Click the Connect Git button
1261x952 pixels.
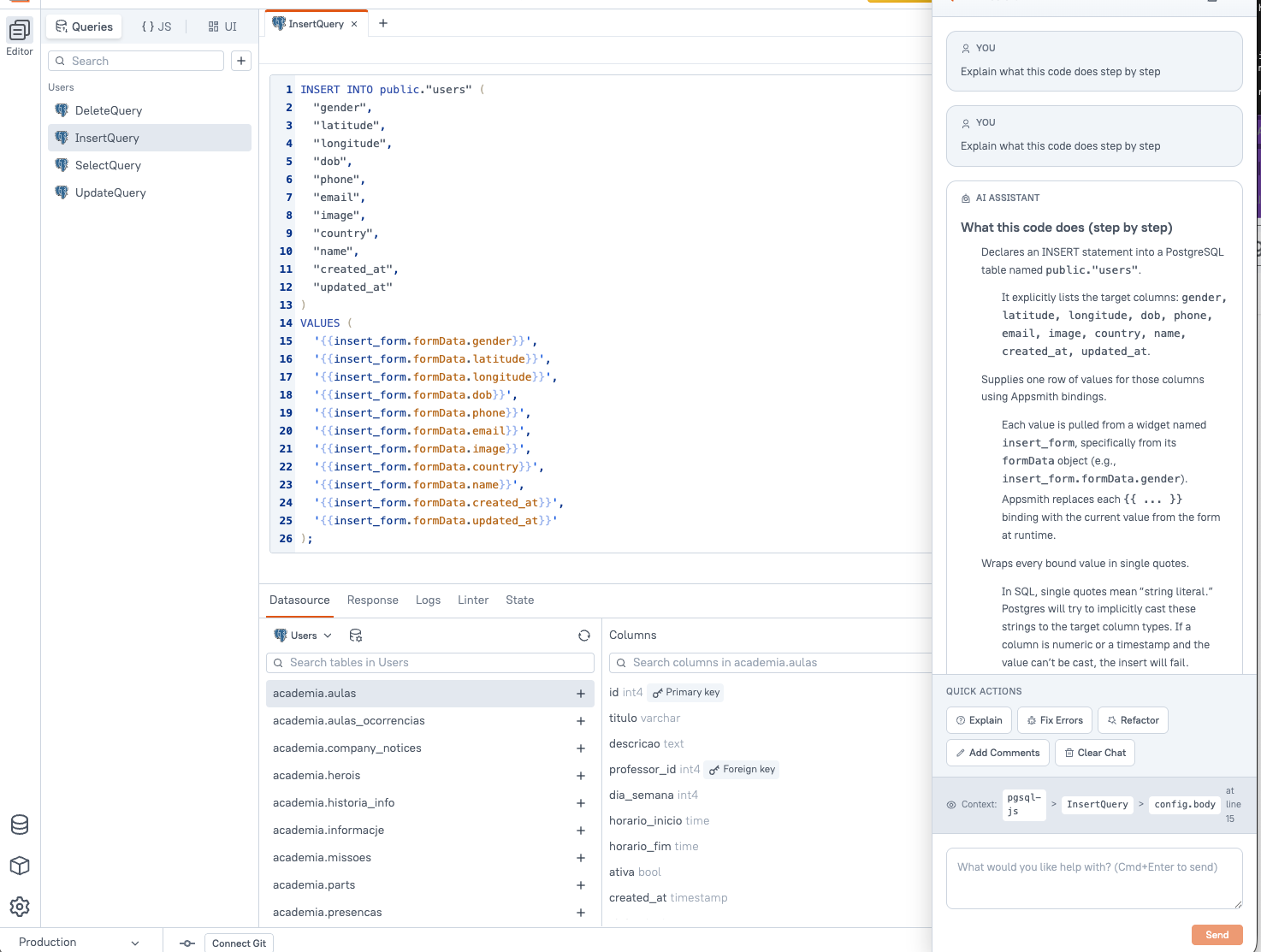coord(239,943)
